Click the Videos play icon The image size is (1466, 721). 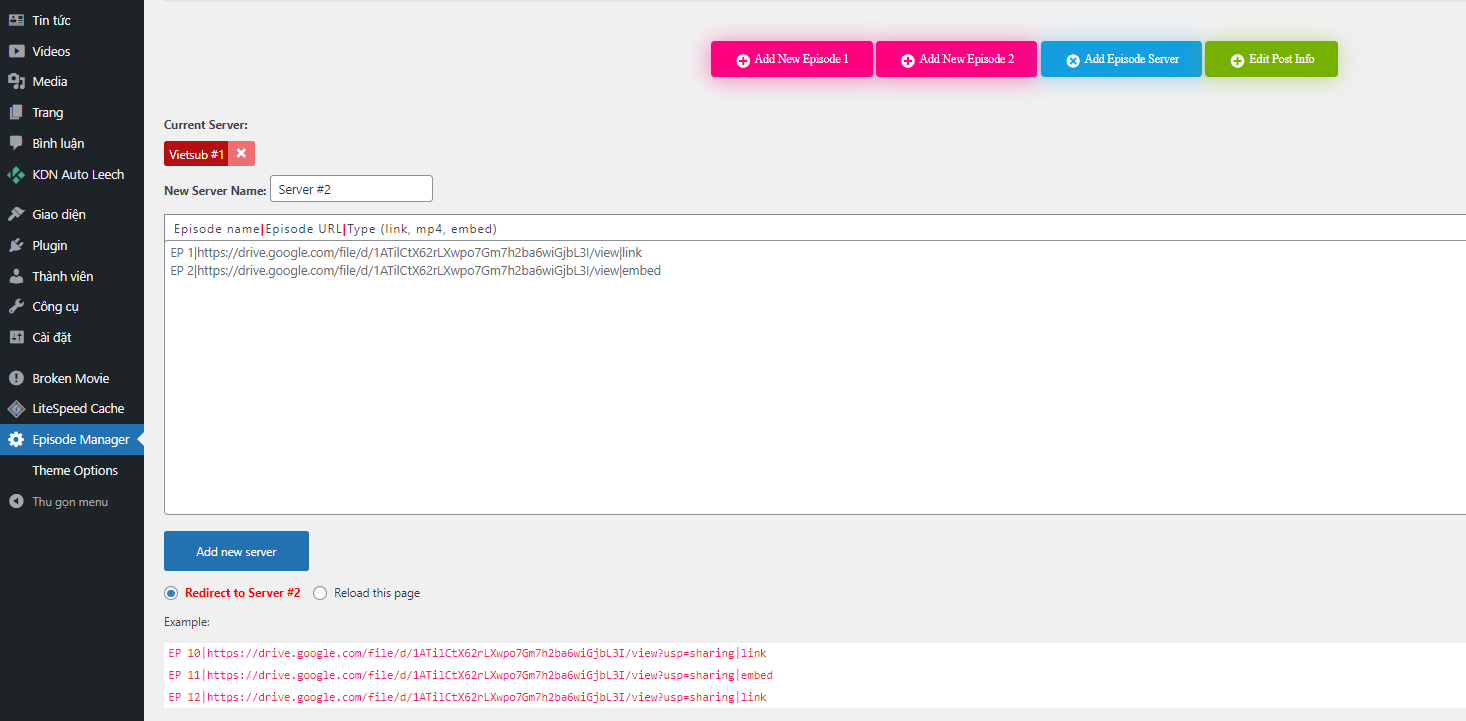16,51
